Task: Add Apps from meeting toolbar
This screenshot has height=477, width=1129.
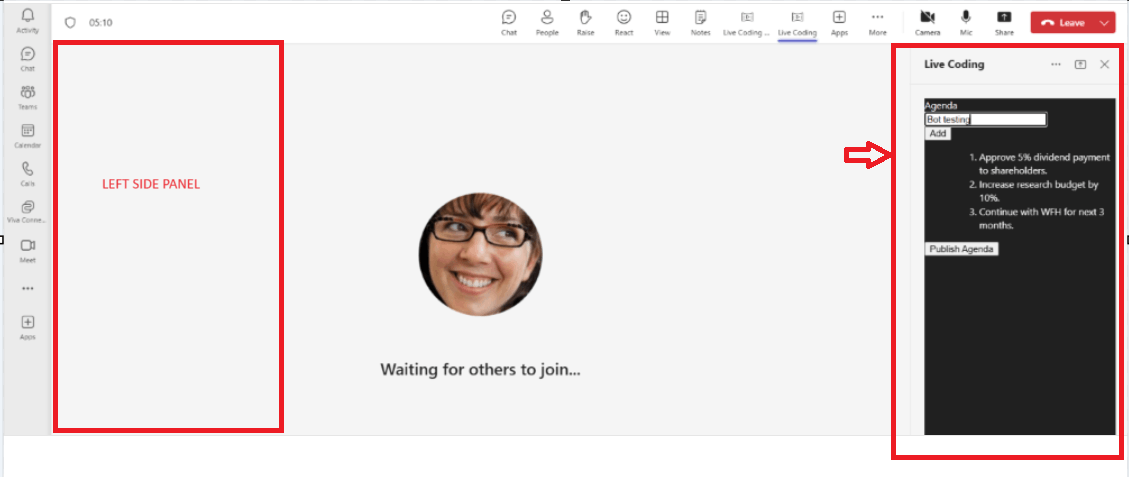Action: [839, 22]
